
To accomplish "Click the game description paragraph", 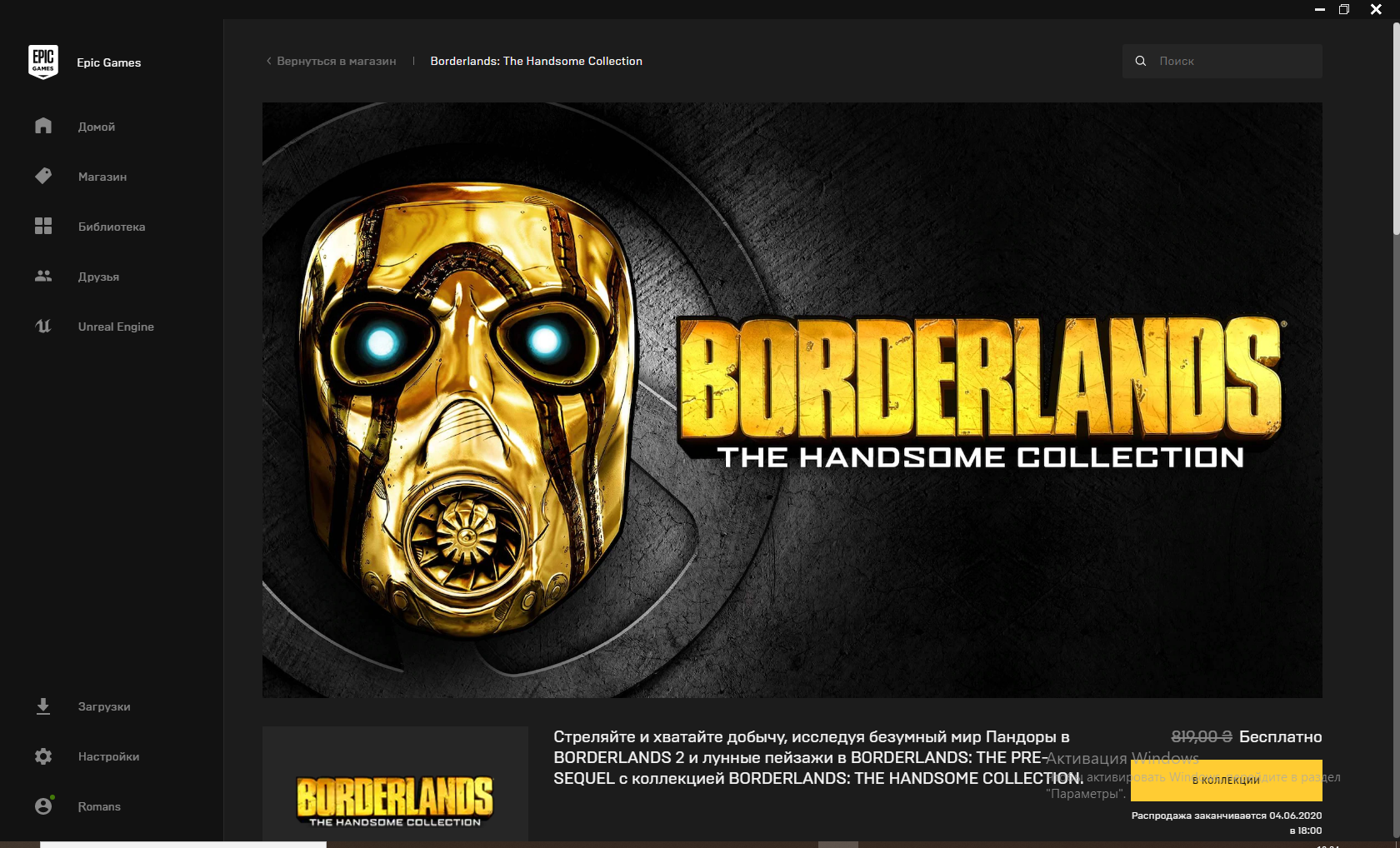I will (x=817, y=757).
